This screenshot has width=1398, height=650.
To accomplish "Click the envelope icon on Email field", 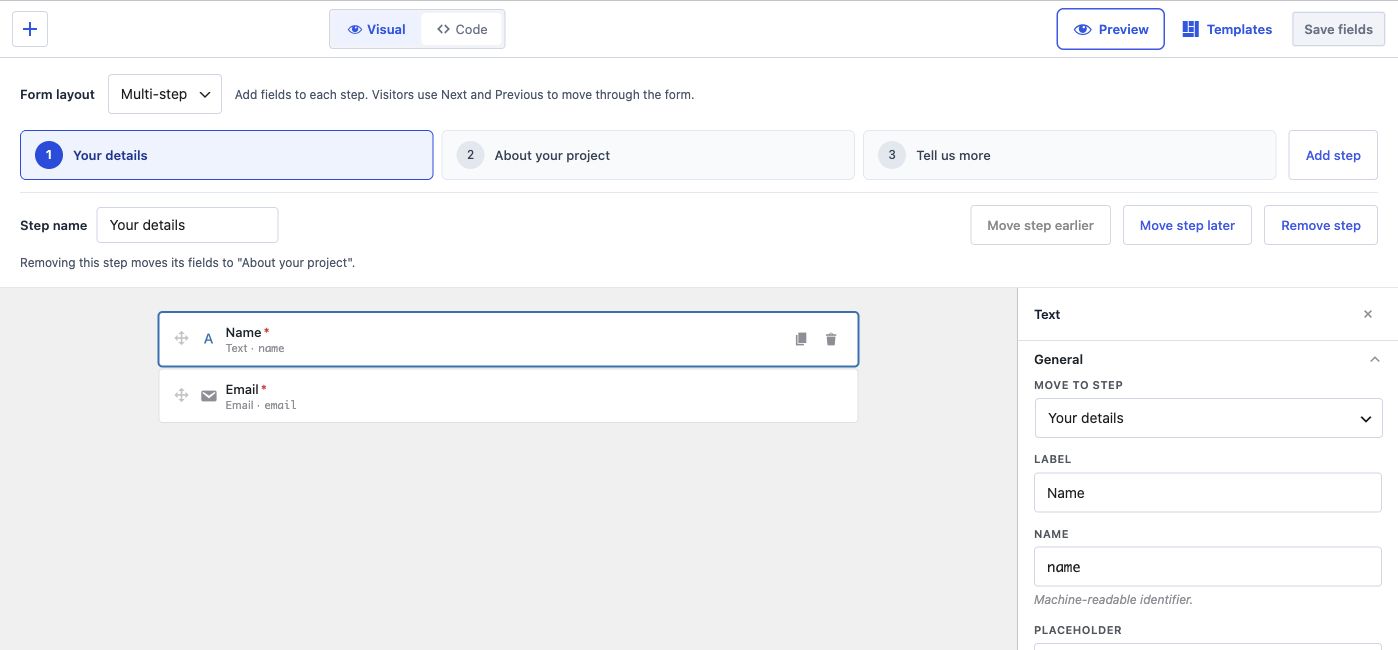I will click(209, 396).
